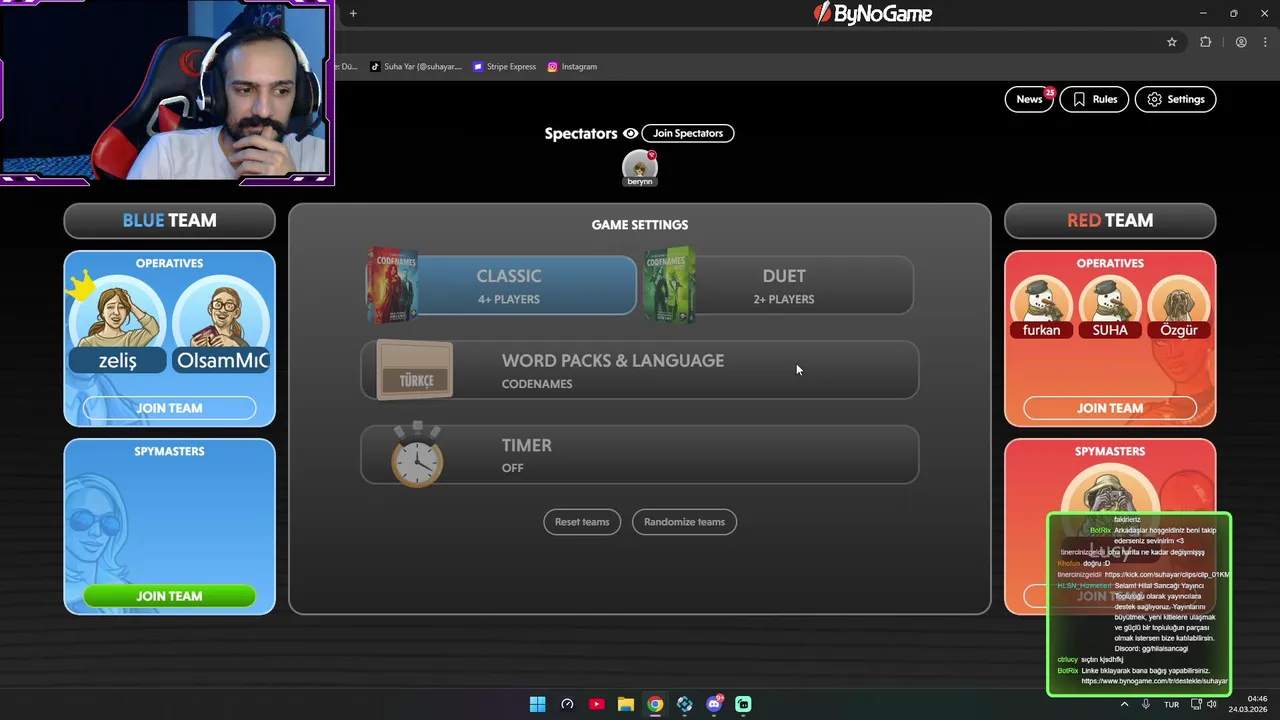The width and height of the screenshot is (1280, 720).
Task: Open the Rules page
Action: pyautogui.click(x=1094, y=99)
